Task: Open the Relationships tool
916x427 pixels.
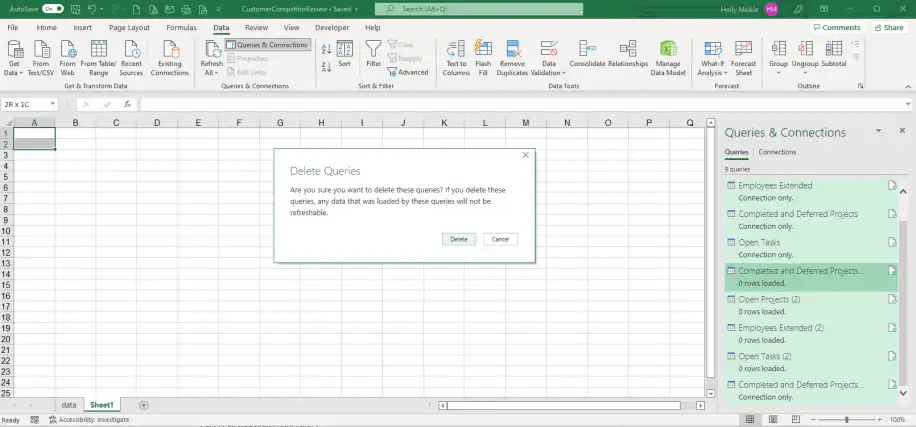Action: [x=628, y=54]
